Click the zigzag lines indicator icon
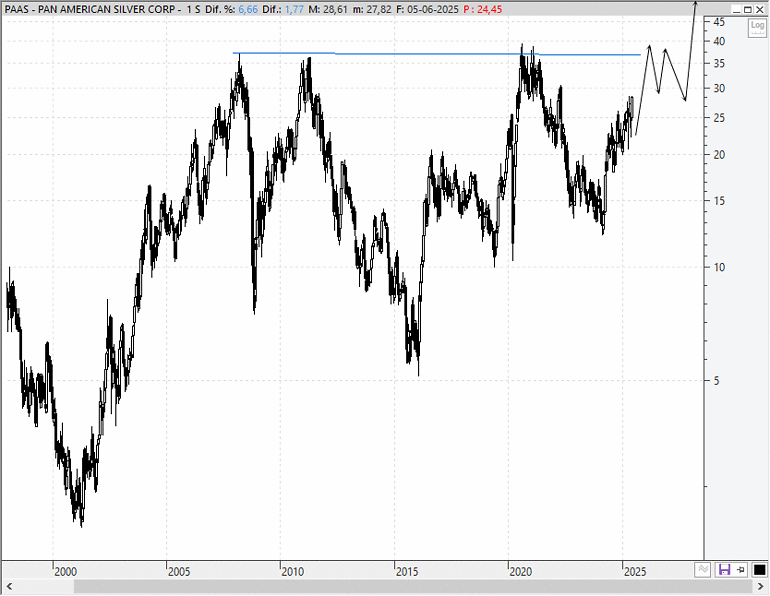 703,570
